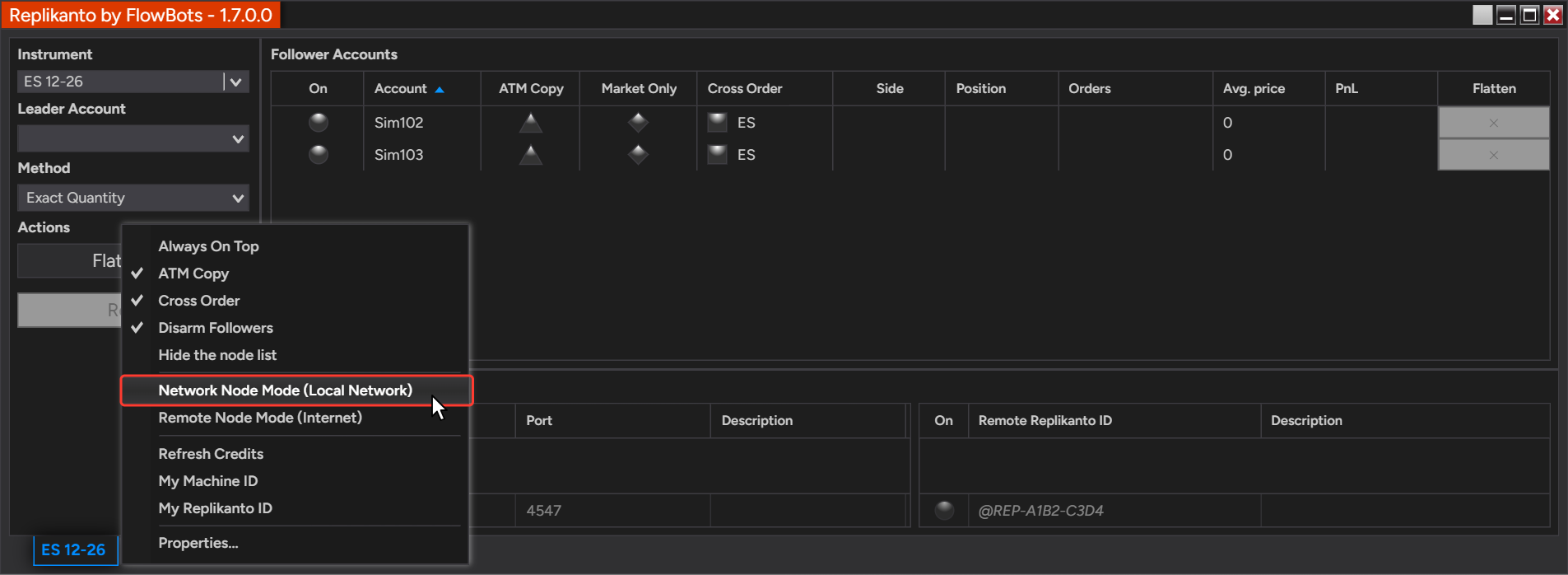
Task: Click the Orders column header
Action: 1135,88
